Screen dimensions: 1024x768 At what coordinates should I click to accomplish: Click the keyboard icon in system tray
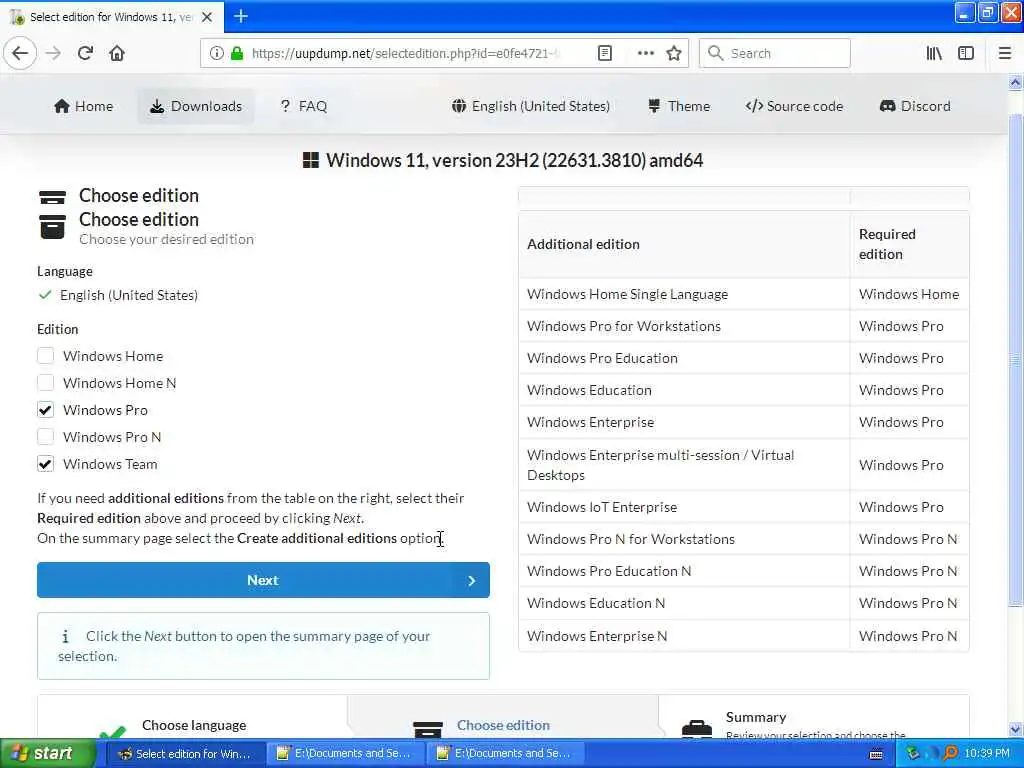click(x=876, y=754)
